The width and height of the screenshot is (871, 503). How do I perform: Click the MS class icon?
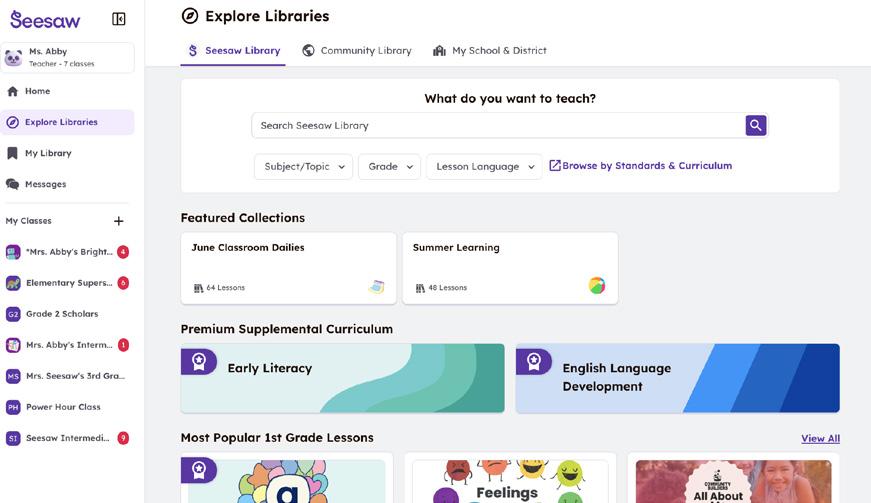(x=13, y=376)
